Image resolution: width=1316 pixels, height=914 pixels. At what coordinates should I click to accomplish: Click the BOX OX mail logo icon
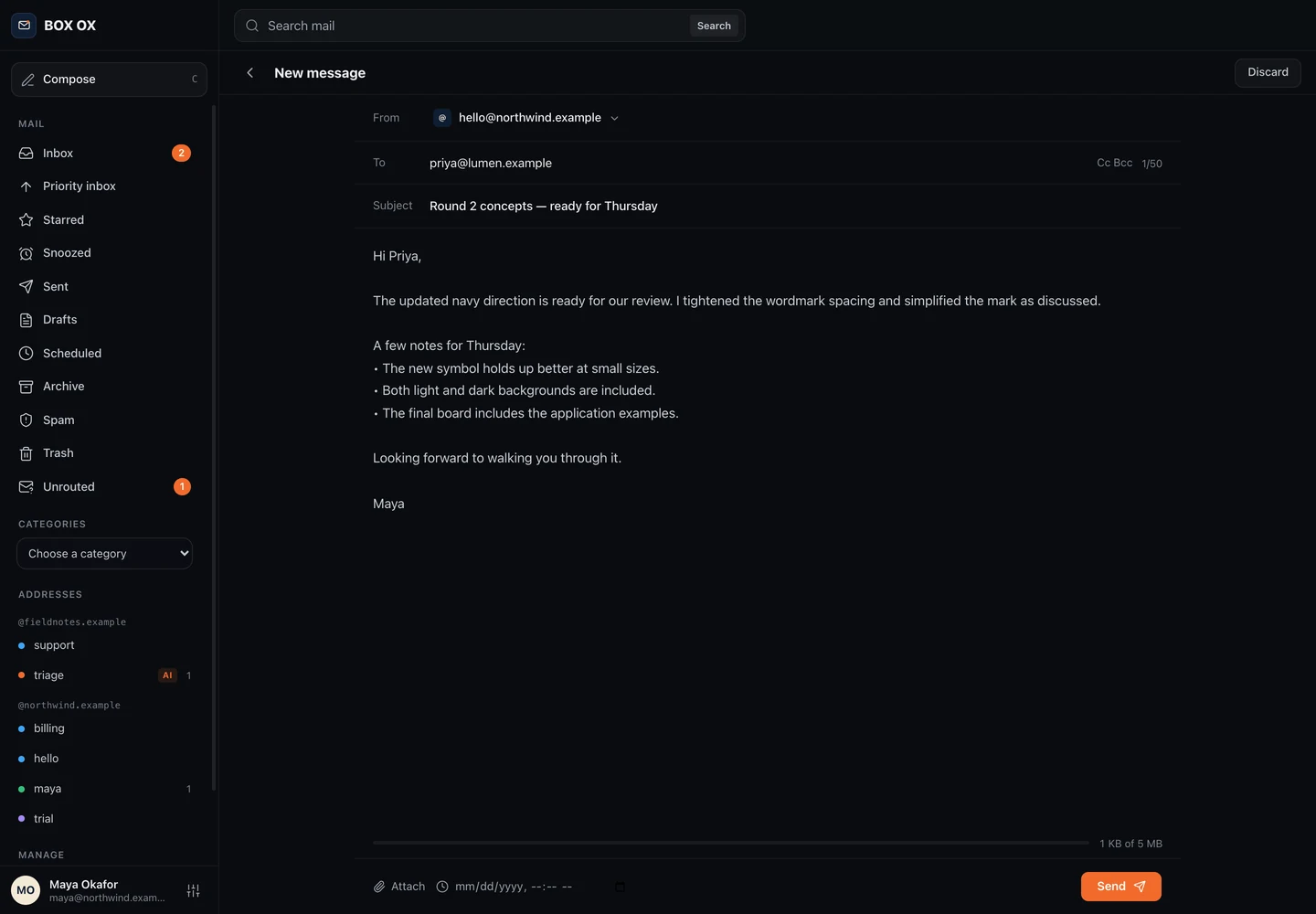tap(24, 26)
